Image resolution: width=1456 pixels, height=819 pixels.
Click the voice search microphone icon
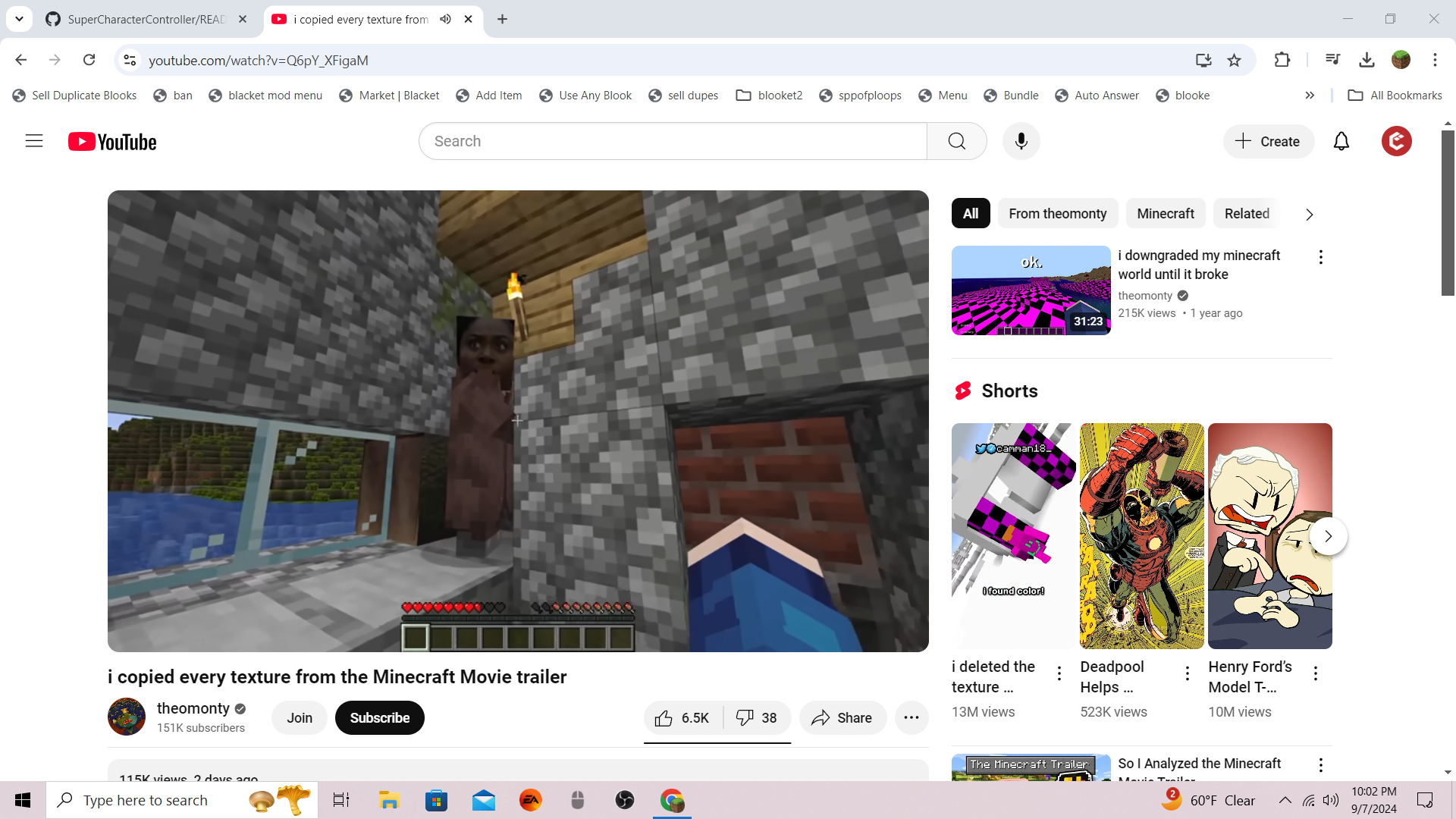pyautogui.click(x=1021, y=141)
